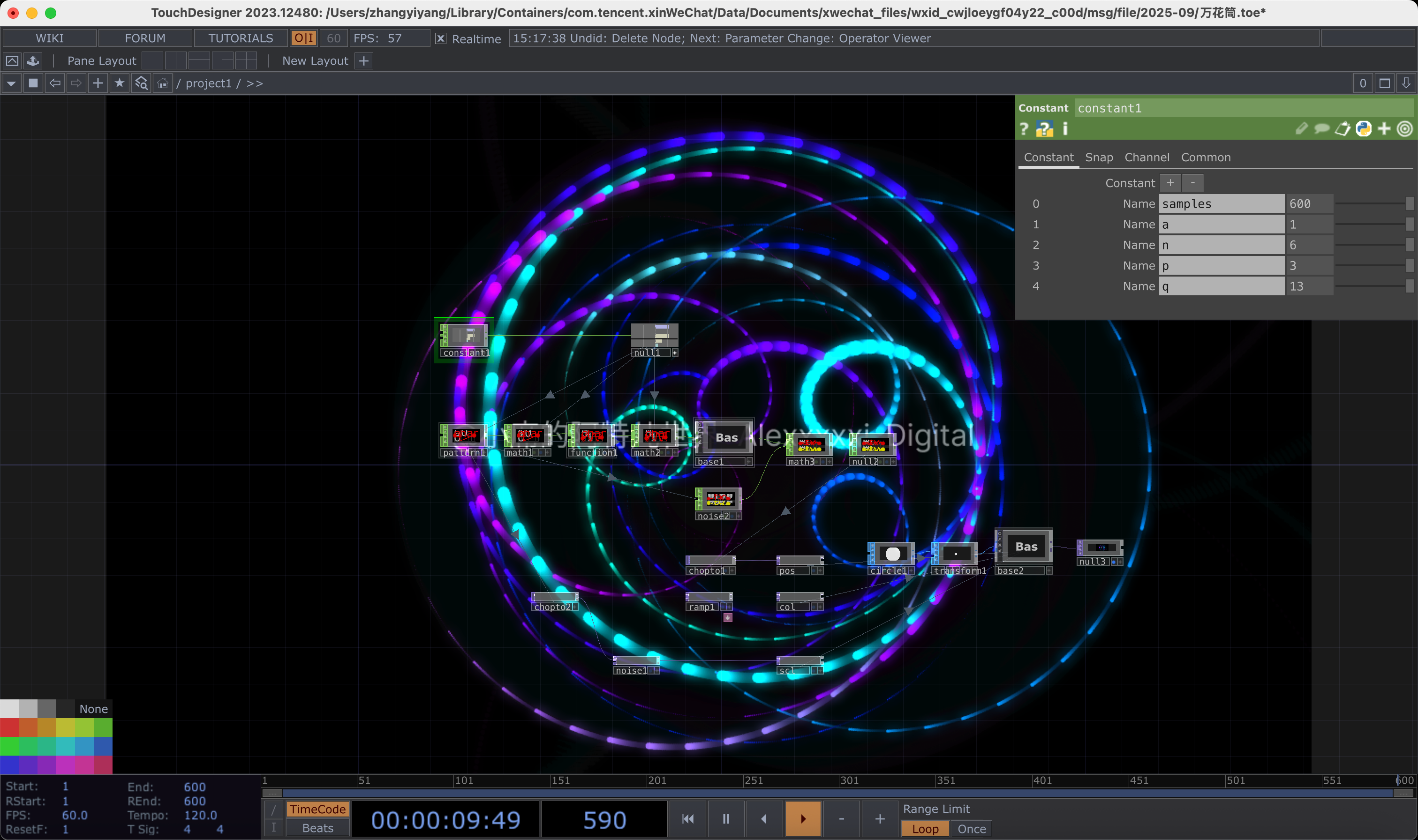Click the star bookmark icon in the path bar
The height and width of the screenshot is (840, 1418).
(119, 82)
